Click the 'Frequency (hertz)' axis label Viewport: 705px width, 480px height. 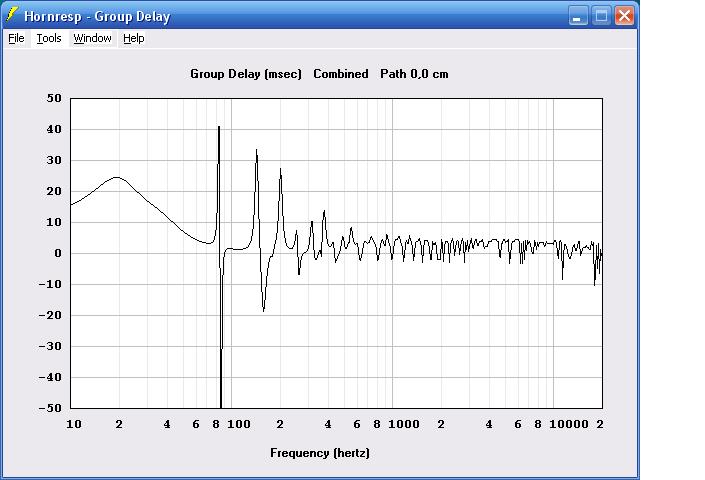point(320,453)
